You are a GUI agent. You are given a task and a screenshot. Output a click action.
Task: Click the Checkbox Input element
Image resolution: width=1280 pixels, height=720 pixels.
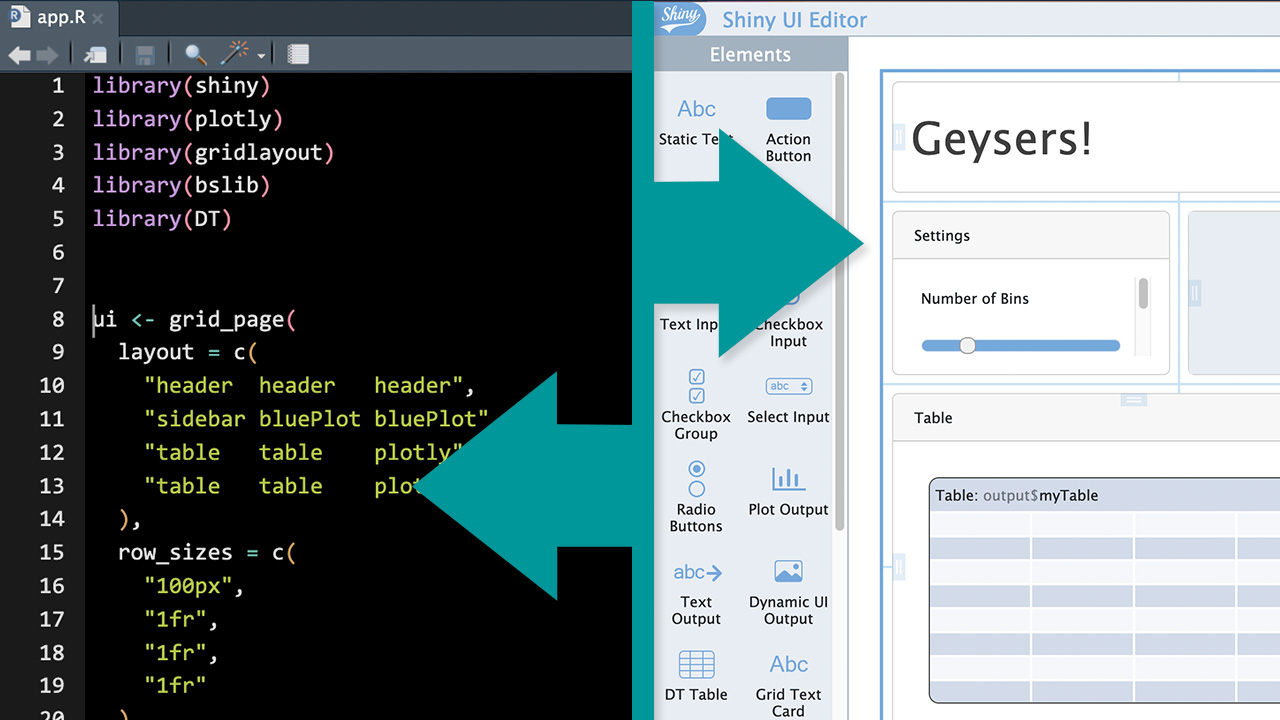(x=789, y=331)
